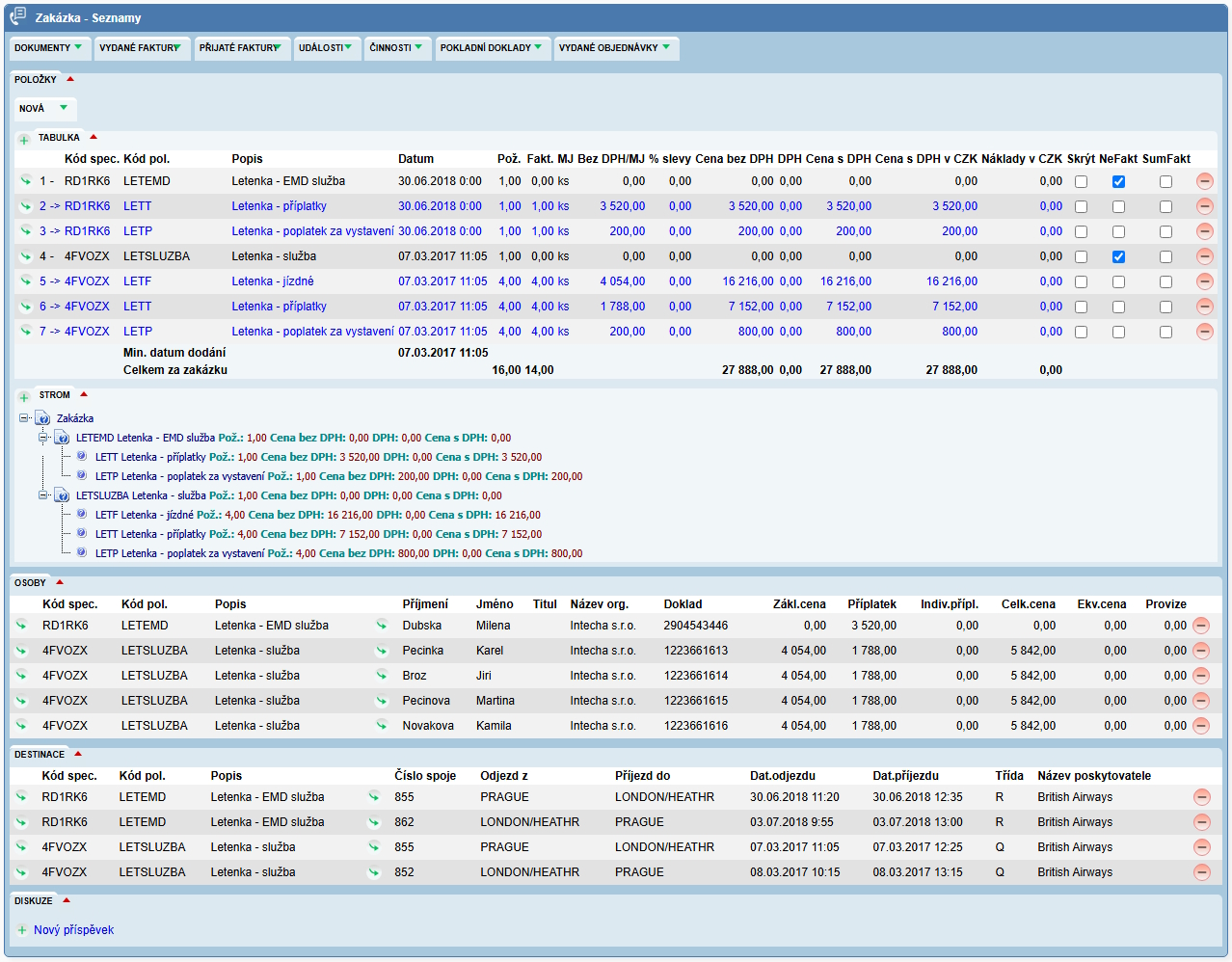This screenshot has width=1232, height=962.
Task: Click the green plus icon beside TABULKA
Action: 24,139
